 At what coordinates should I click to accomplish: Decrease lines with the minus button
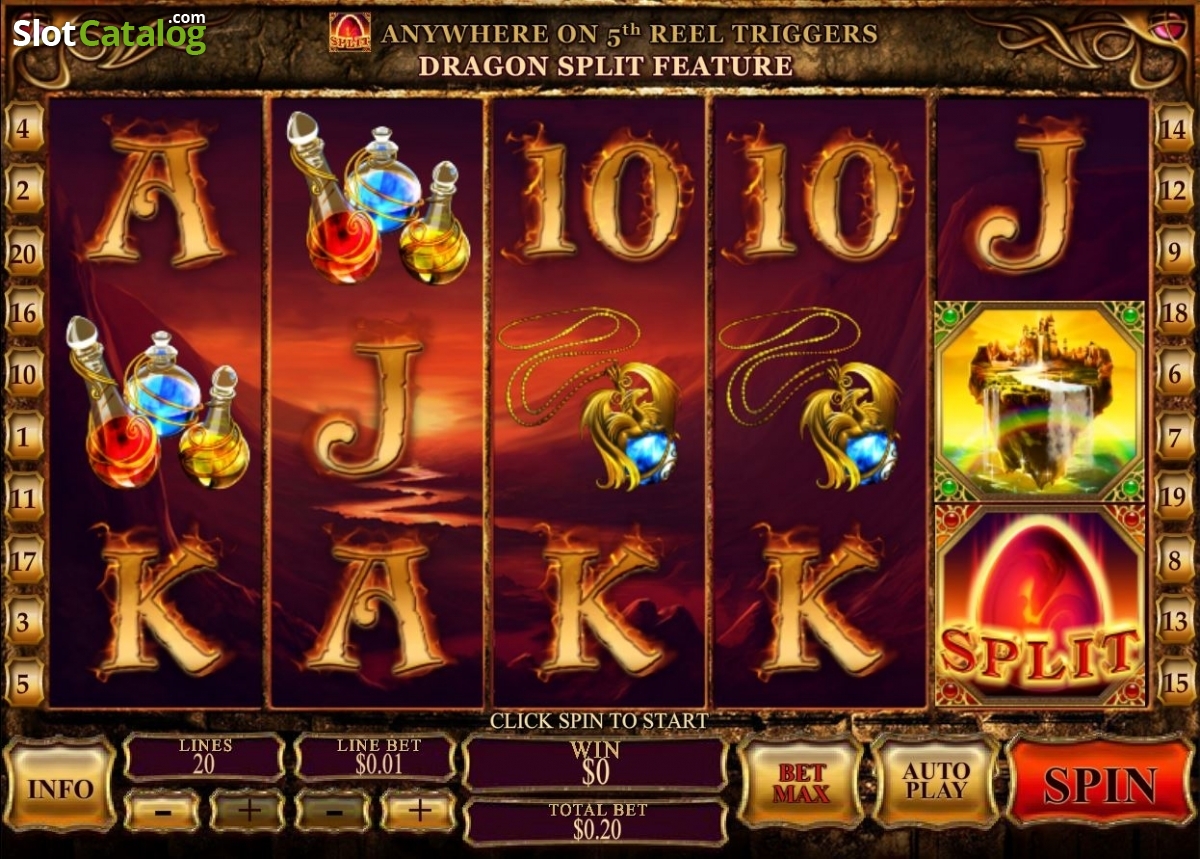pyautogui.click(x=162, y=811)
